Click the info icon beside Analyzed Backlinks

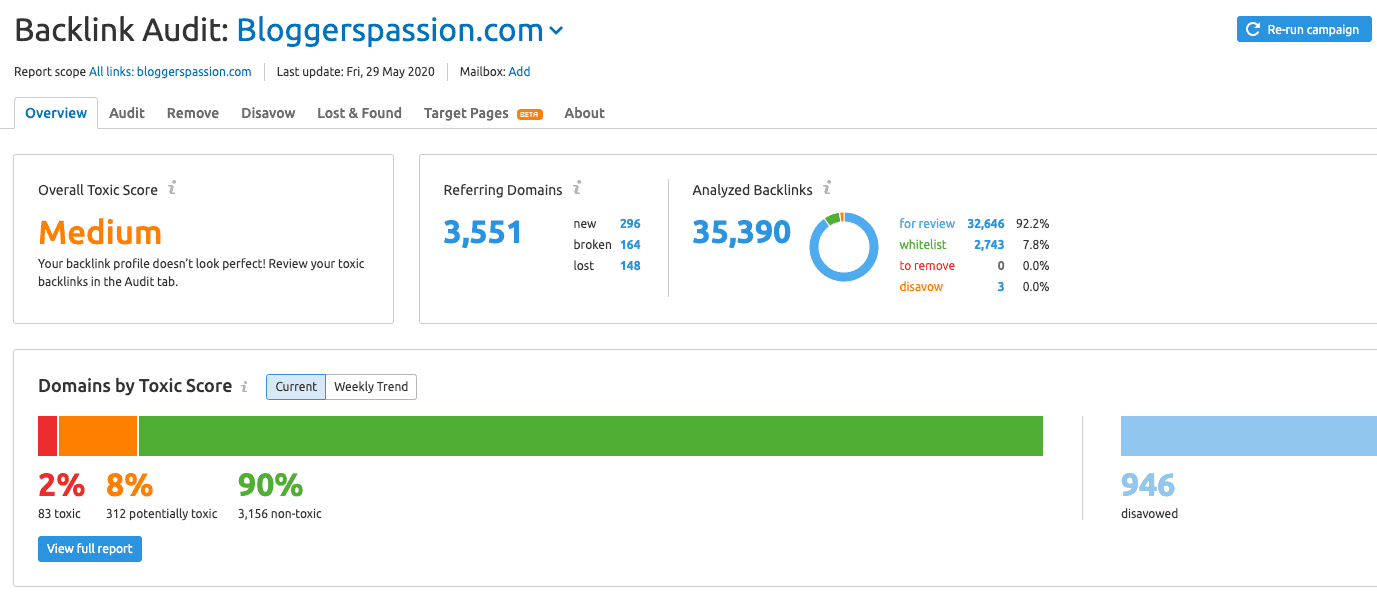827,188
